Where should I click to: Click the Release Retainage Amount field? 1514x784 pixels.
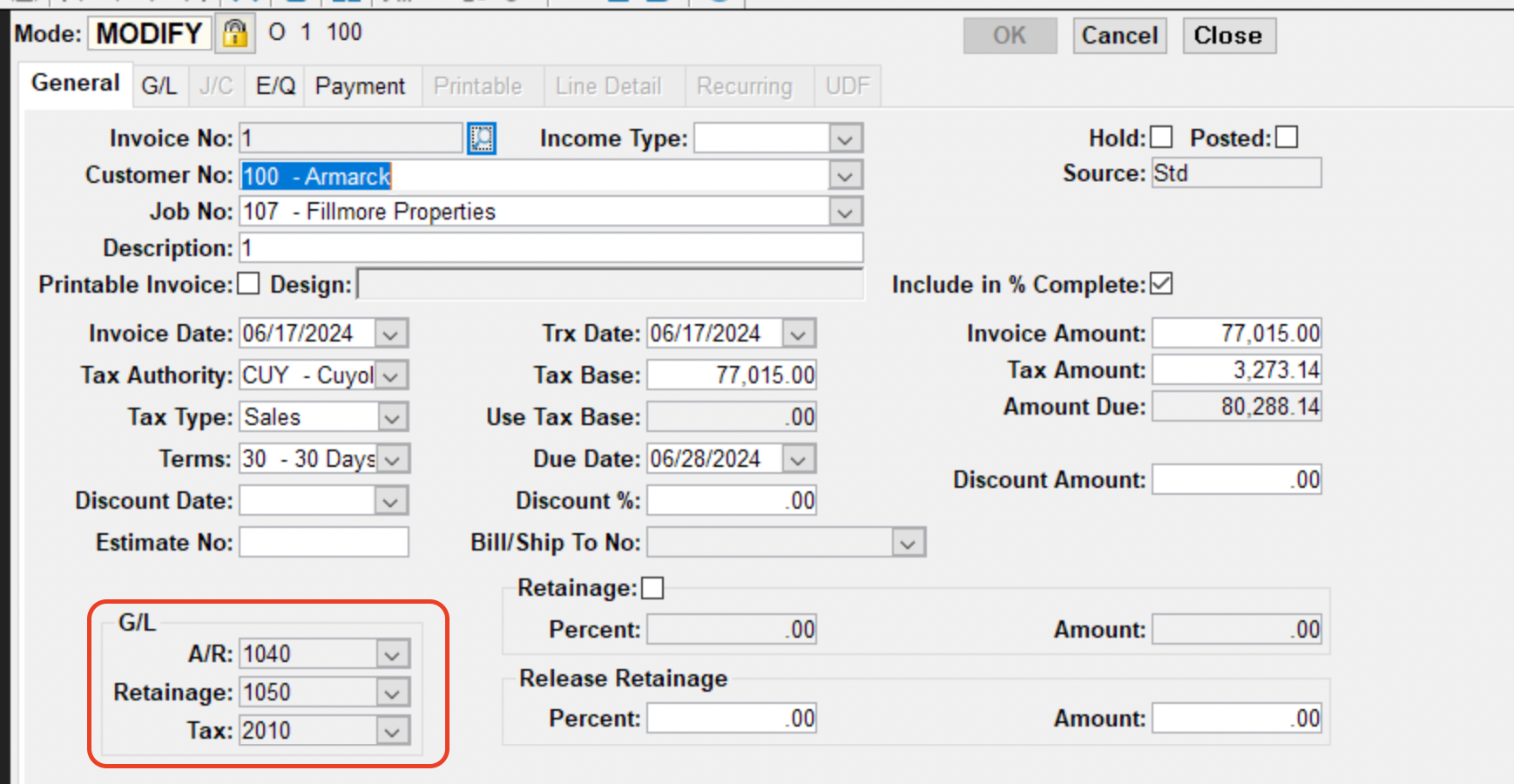coord(1237,719)
